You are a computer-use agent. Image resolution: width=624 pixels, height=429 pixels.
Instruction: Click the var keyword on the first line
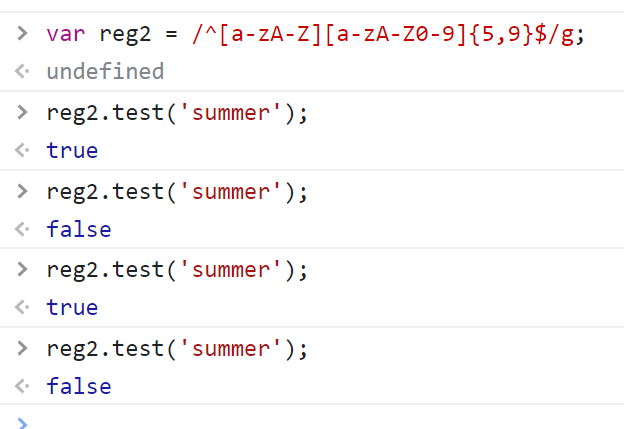click(x=66, y=34)
